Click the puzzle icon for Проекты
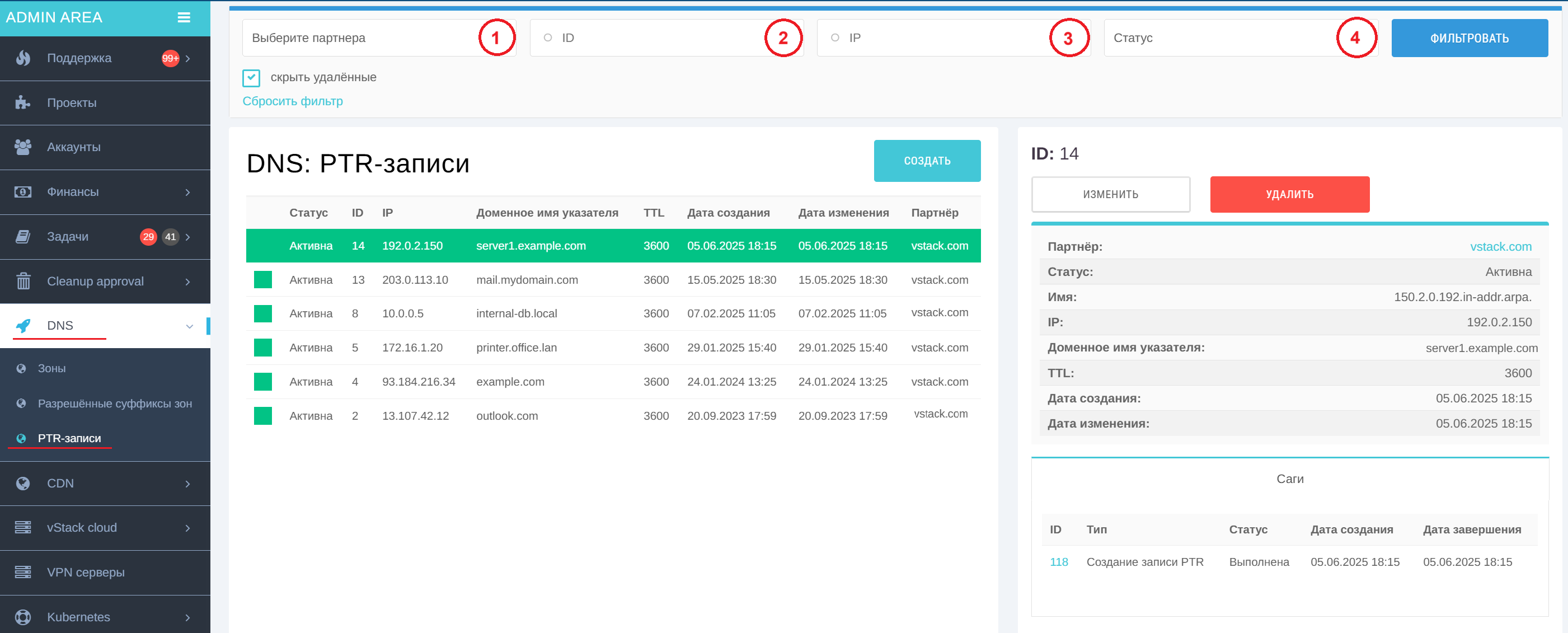This screenshot has height=633, width=1568. tap(23, 103)
